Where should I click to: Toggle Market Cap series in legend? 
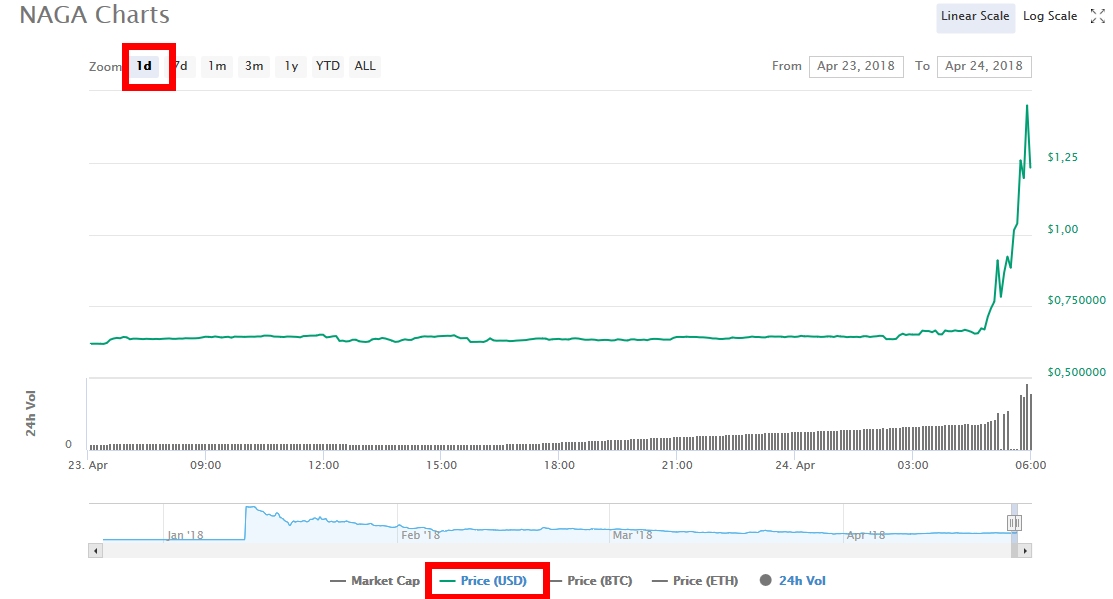click(375, 581)
